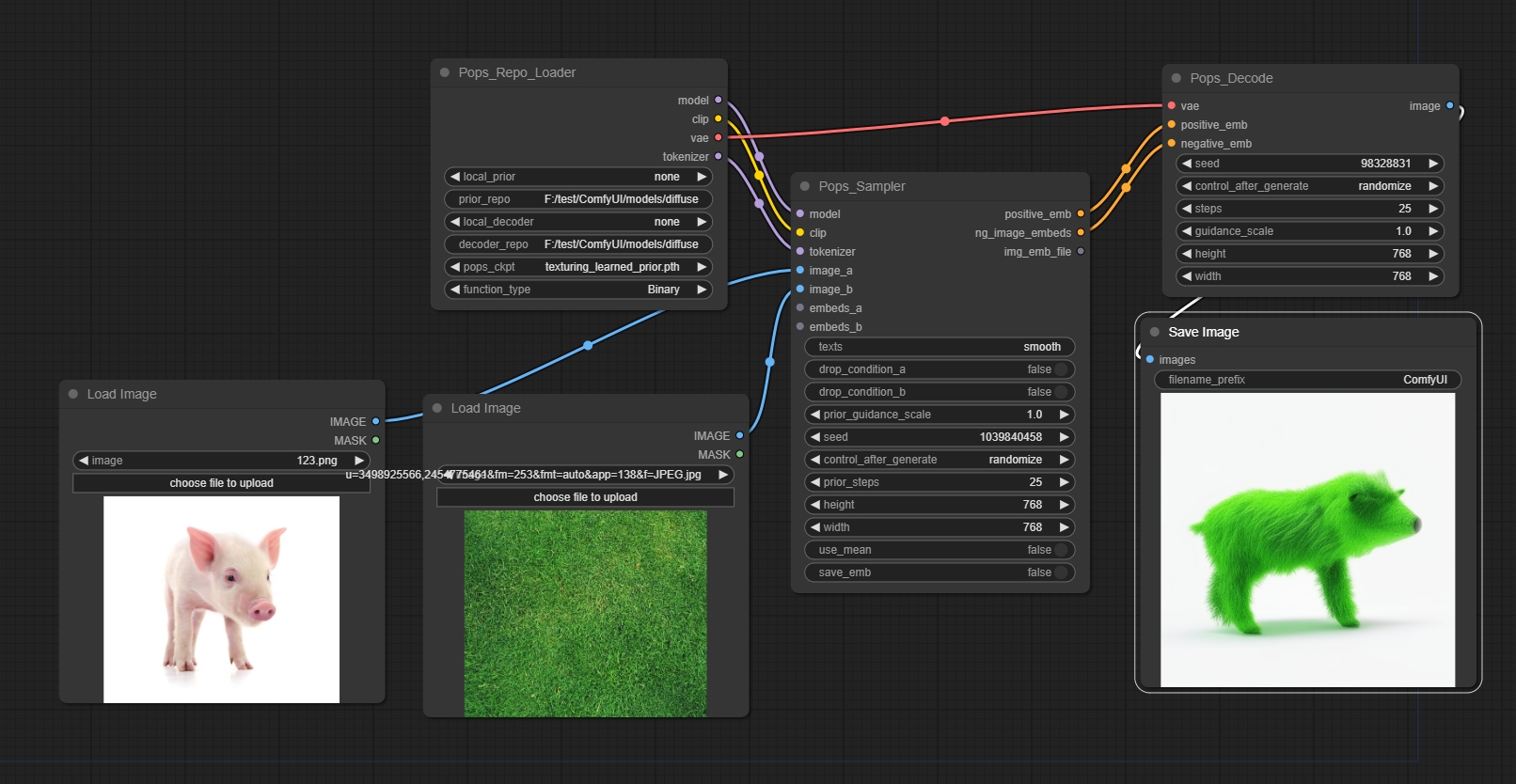Screen dimensions: 1516x784
Task: Edit the decoder_repo path field
Action: [x=578, y=244]
